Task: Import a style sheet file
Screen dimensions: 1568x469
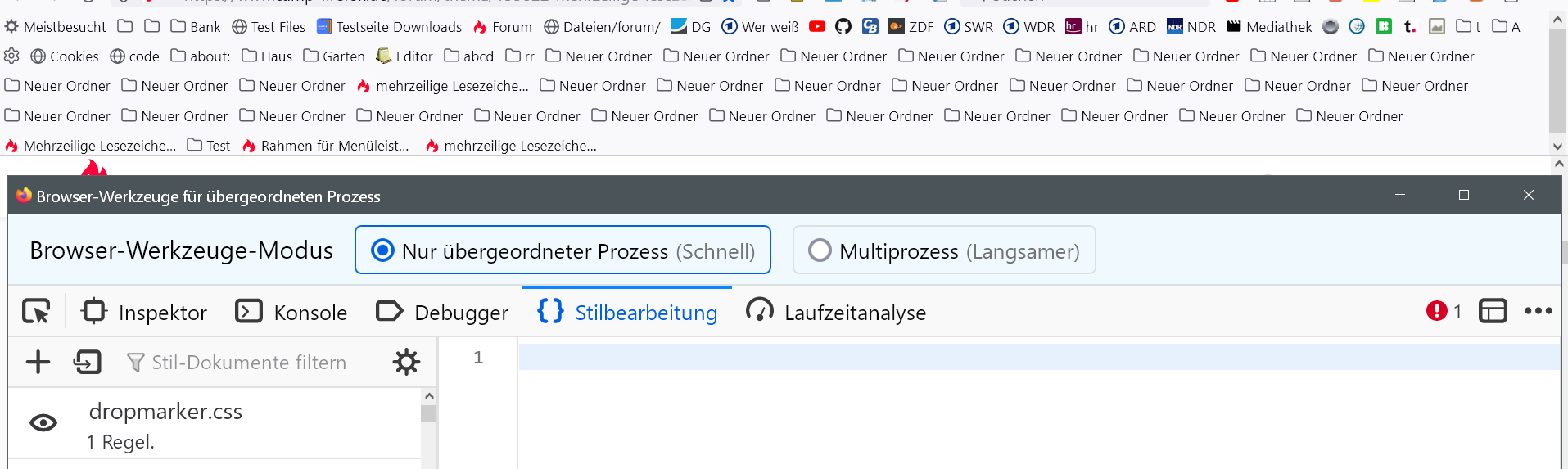Action: click(x=87, y=362)
